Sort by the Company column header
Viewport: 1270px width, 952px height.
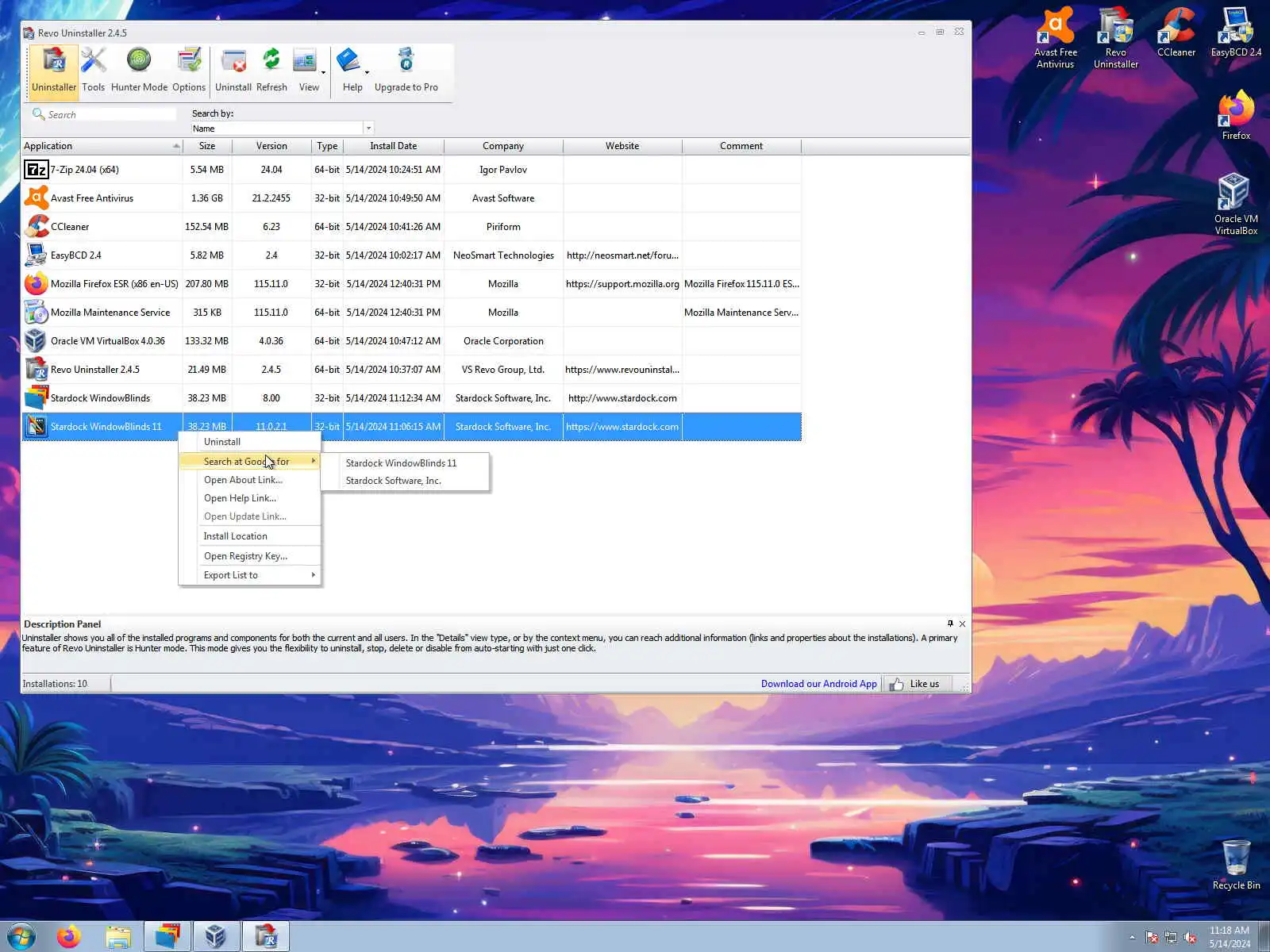pos(503,146)
